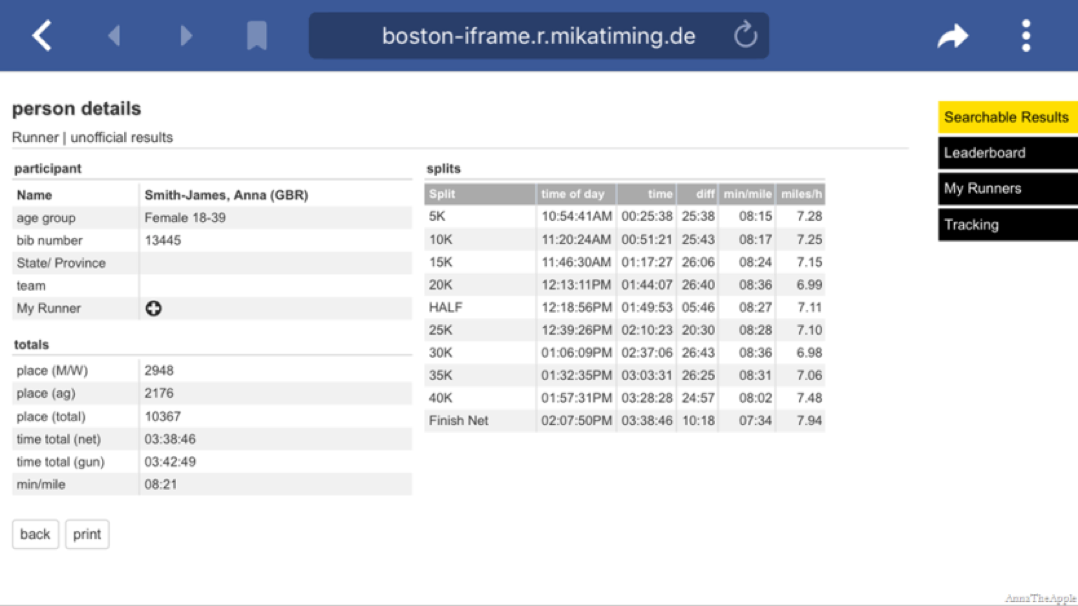1078x606 pixels.
Task: Click the miles/h column header
Action: point(801,194)
